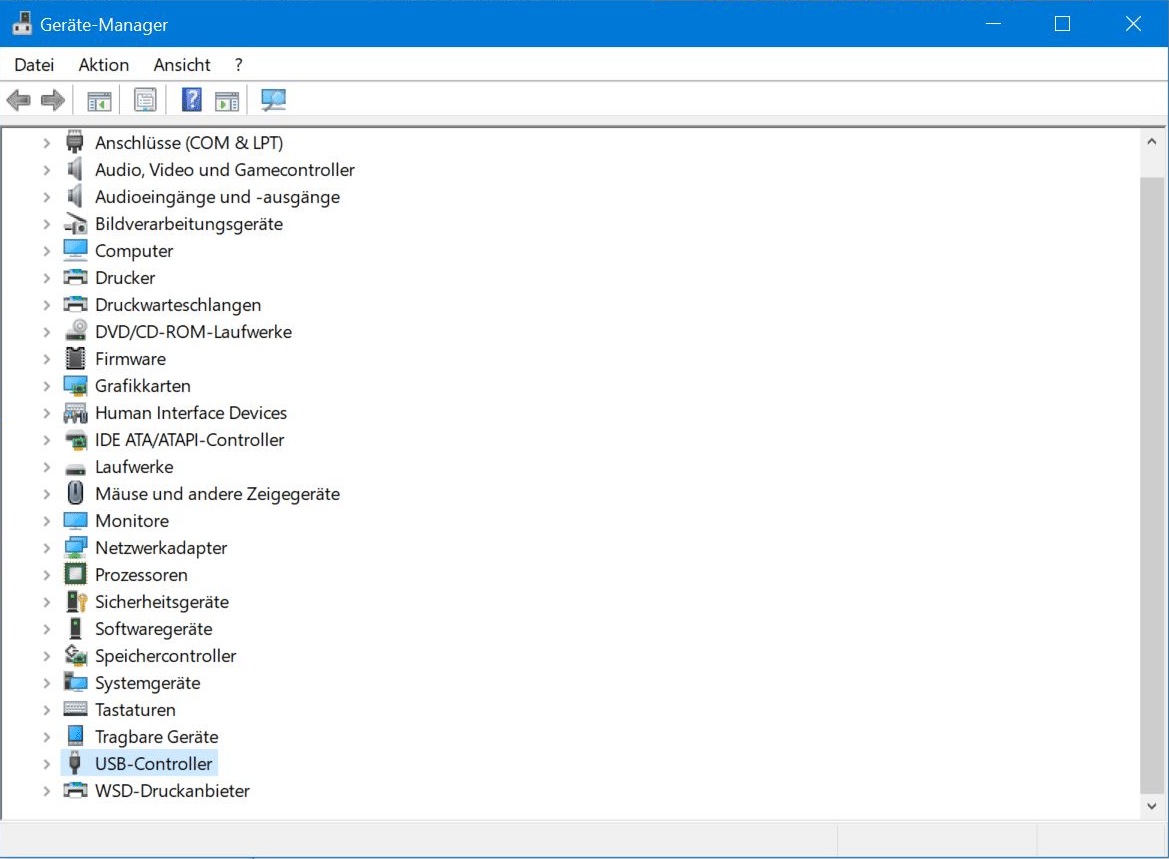Click the Speichercontroller icon
The height and width of the screenshot is (859, 1169).
[x=75, y=655]
